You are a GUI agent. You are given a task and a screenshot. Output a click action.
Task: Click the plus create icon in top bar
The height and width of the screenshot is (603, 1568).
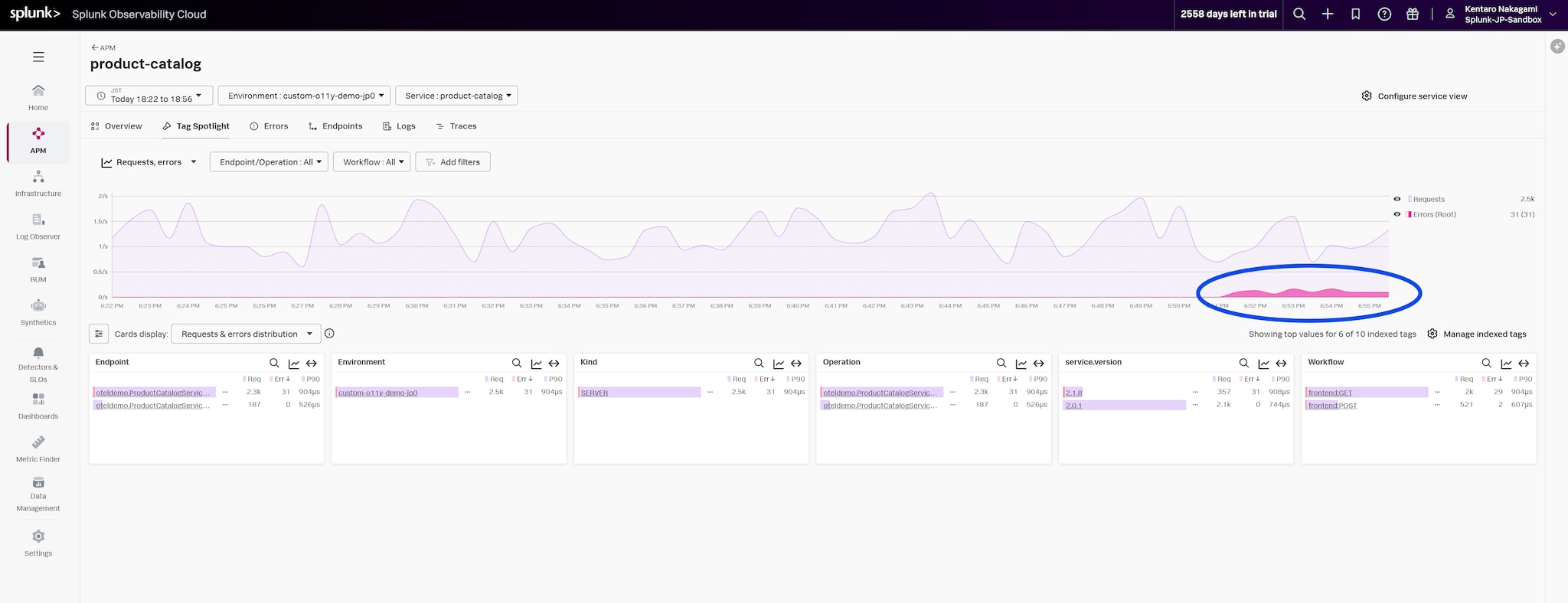pos(1328,14)
